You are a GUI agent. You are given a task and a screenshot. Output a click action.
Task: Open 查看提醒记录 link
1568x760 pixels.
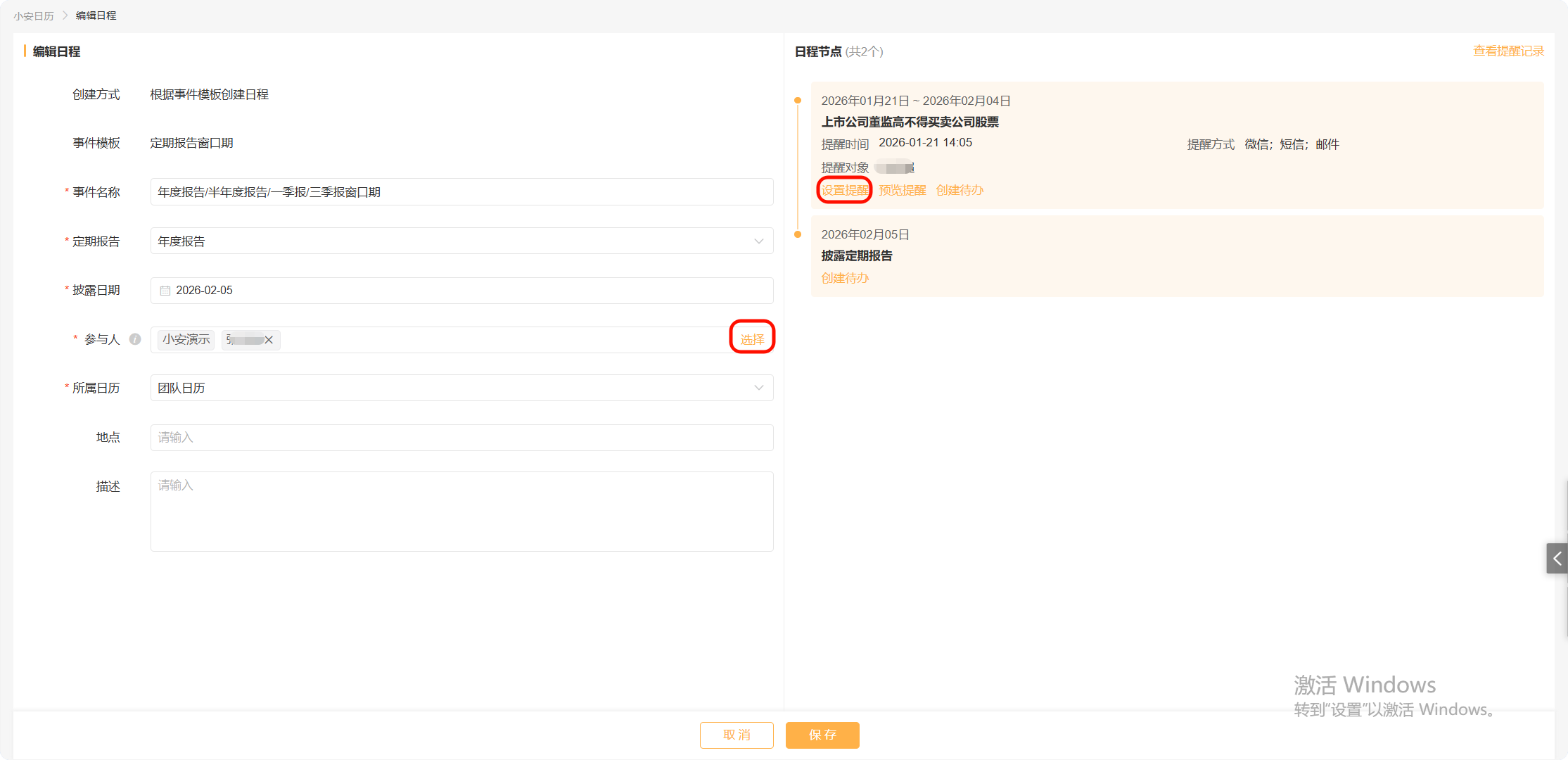pyautogui.click(x=1508, y=51)
